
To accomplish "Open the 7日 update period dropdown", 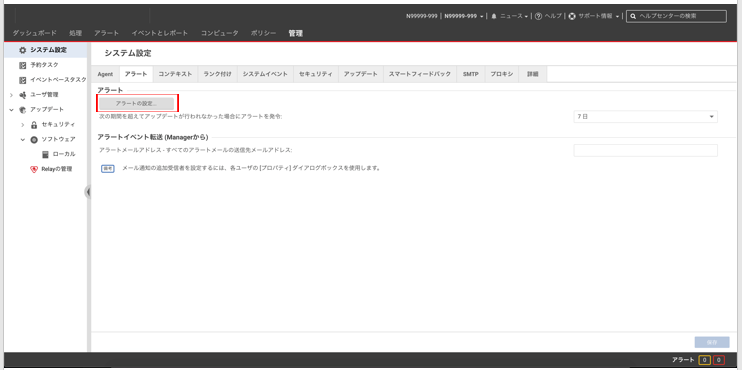I will 645,116.
